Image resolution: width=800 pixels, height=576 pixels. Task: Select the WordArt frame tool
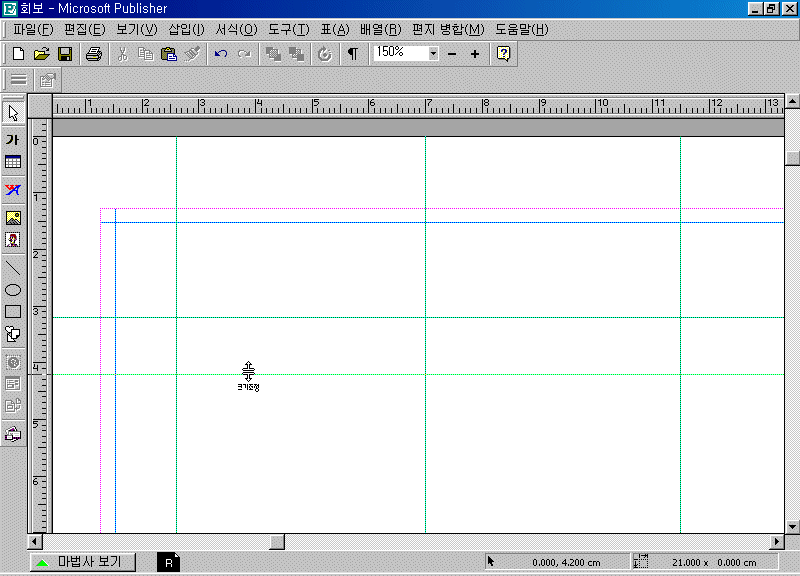click(x=13, y=190)
